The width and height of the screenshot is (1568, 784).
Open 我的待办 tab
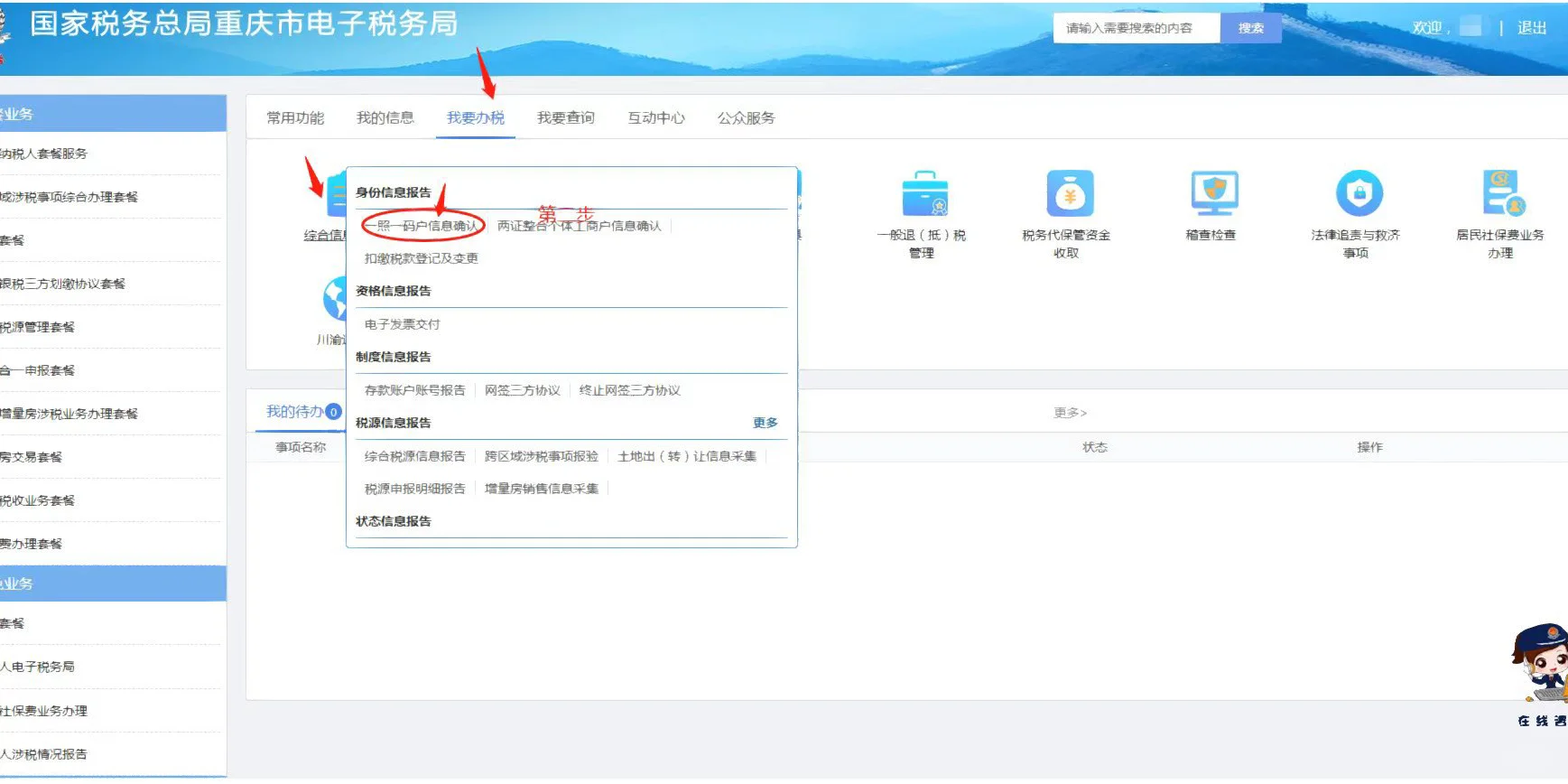(x=294, y=412)
